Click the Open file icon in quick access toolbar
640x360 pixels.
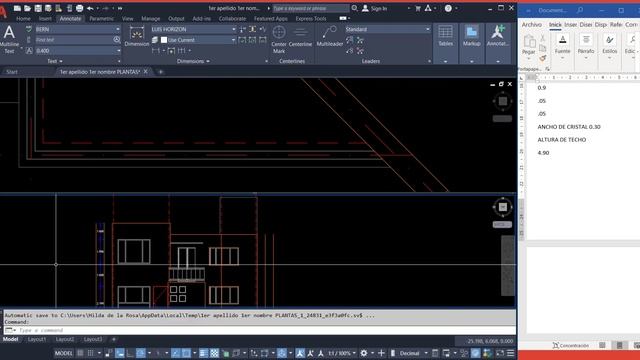tap(27, 8)
